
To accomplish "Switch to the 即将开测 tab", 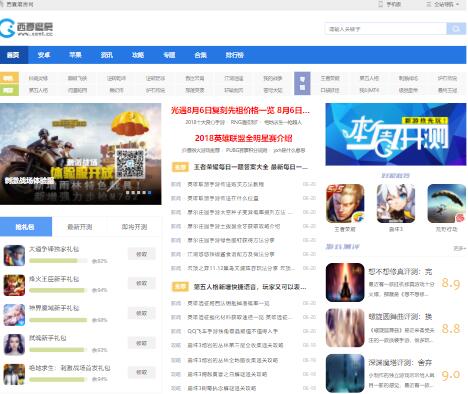I will tap(134, 227).
